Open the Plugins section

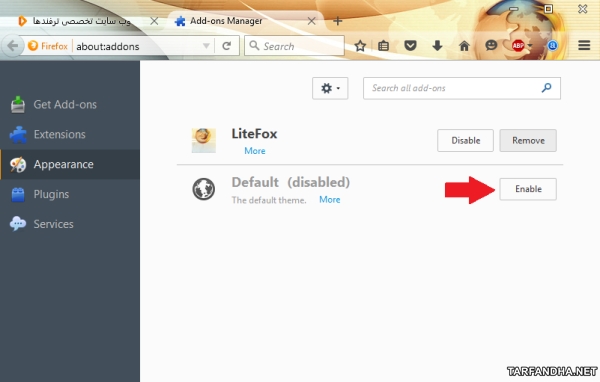(x=70, y=194)
